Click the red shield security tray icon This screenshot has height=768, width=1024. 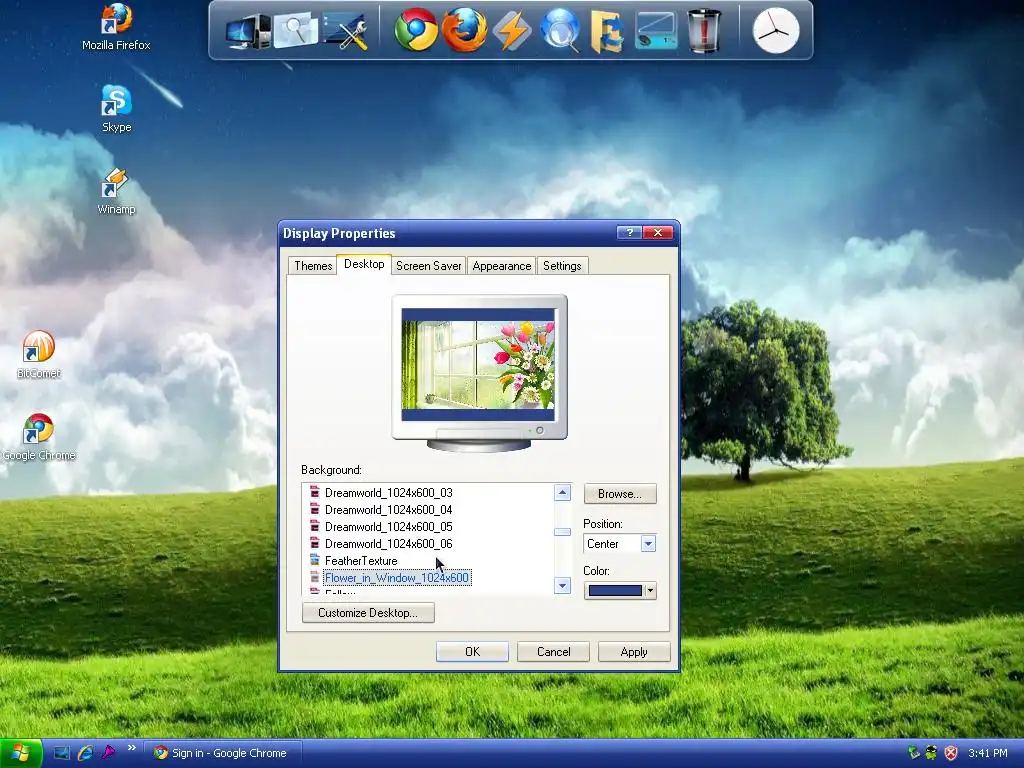[x=951, y=753]
